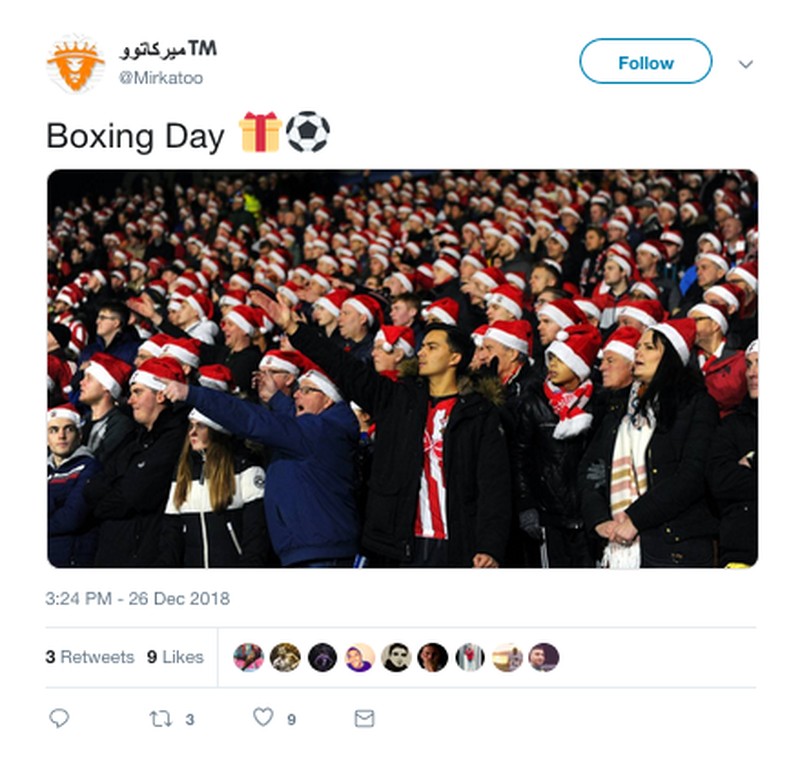Open the third liker's dark avatar

322,657
